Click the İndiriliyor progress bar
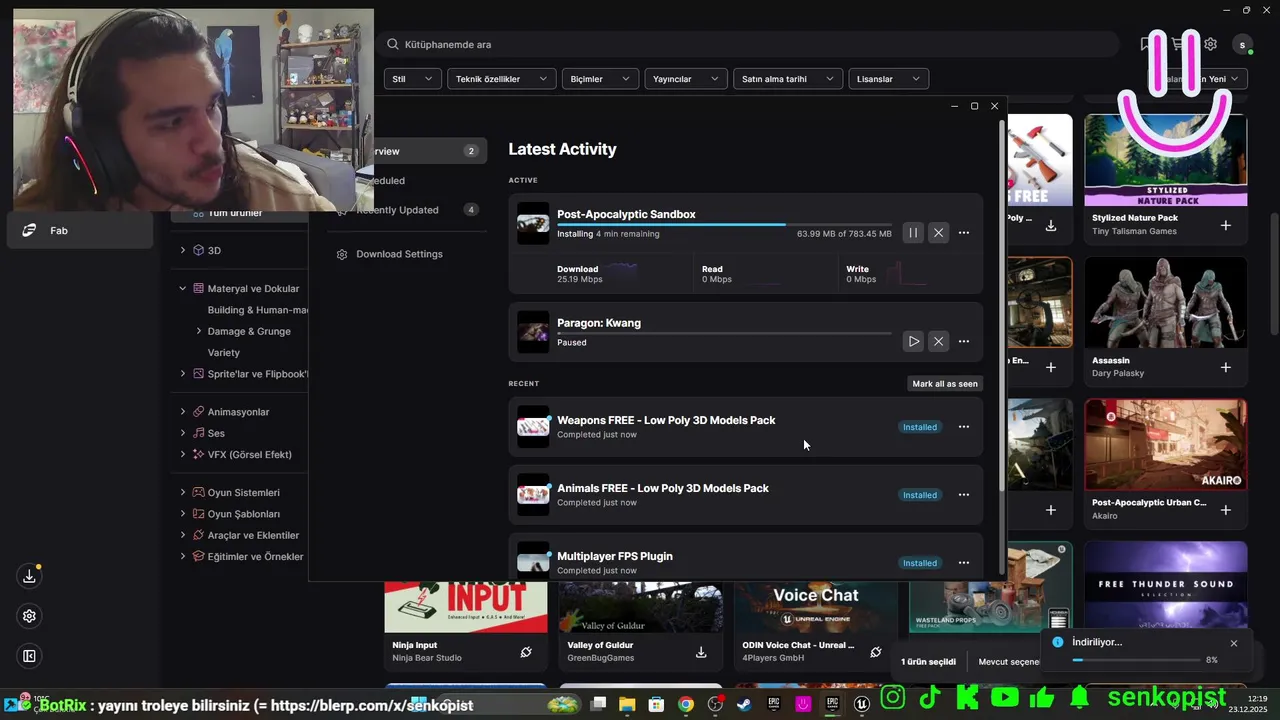Screen dimensions: 1280x720 coord(1136,660)
